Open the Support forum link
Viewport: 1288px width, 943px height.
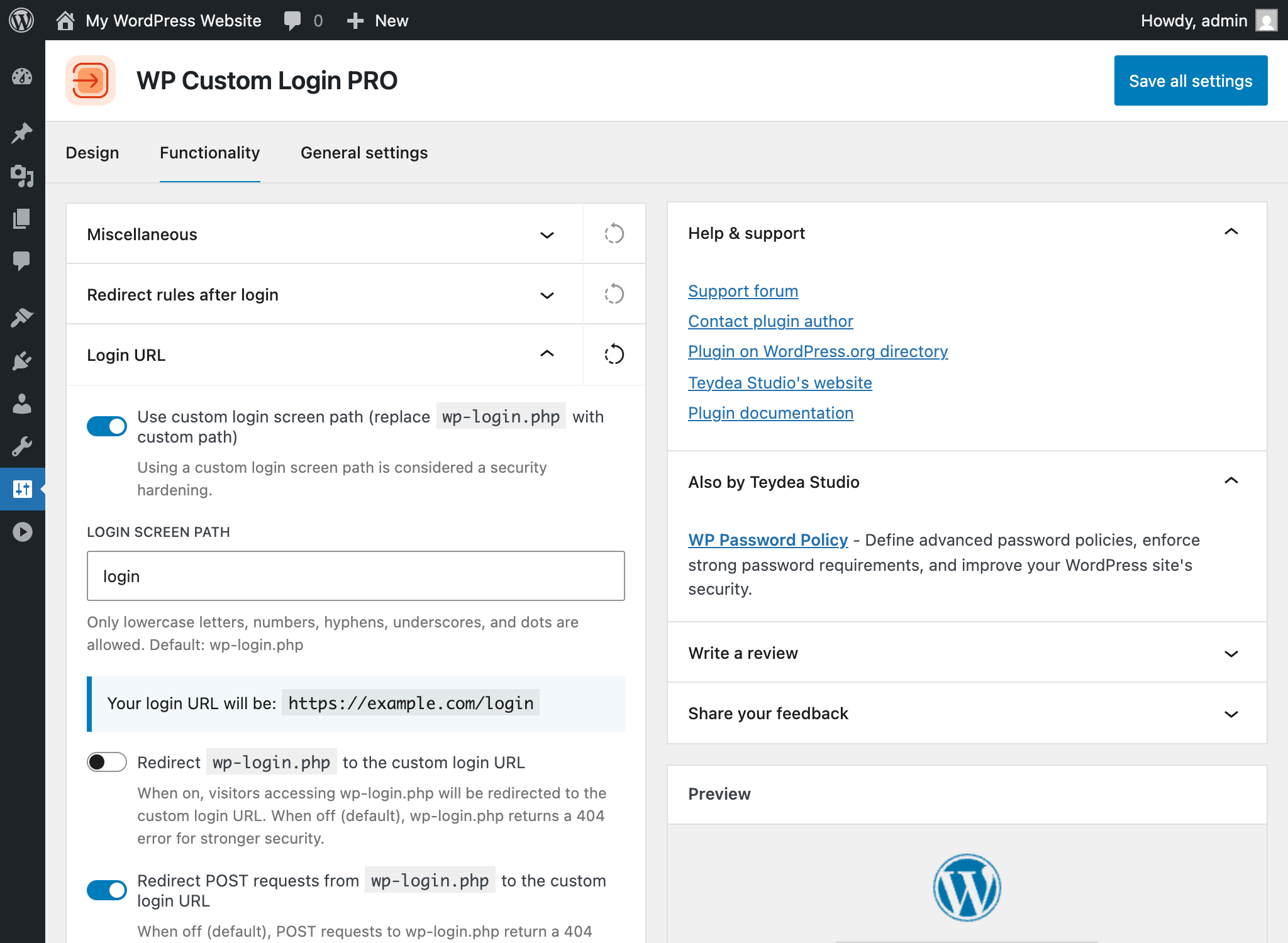point(743,291)
